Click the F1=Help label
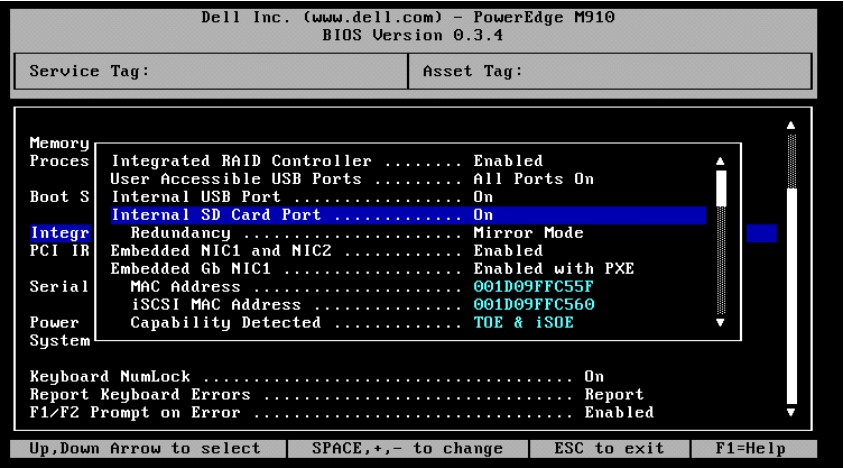Image resolution: width=844 pixels, height=468 pixels. (x=750, y=448)
